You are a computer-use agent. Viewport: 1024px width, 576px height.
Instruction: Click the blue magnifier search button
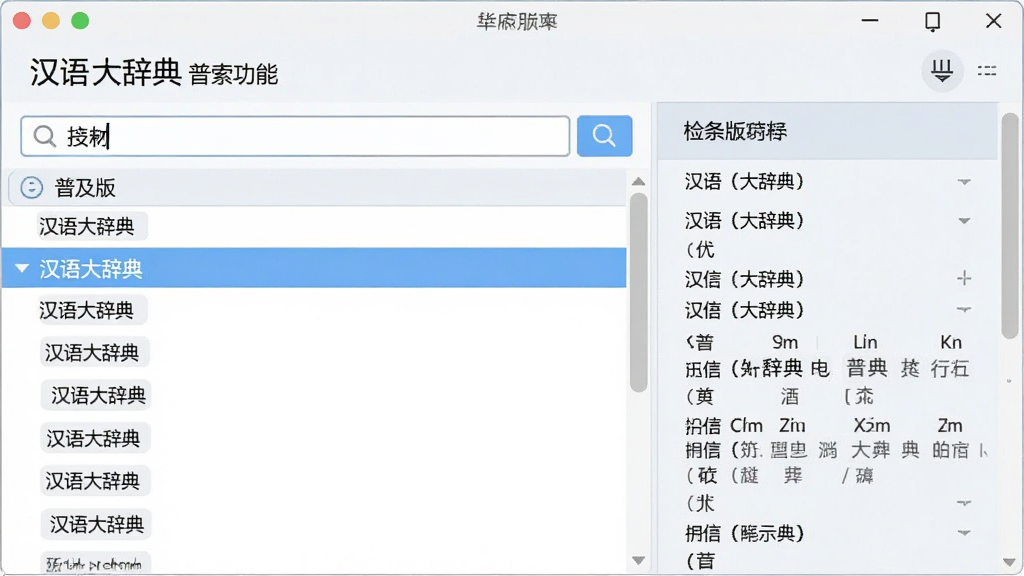604,136
